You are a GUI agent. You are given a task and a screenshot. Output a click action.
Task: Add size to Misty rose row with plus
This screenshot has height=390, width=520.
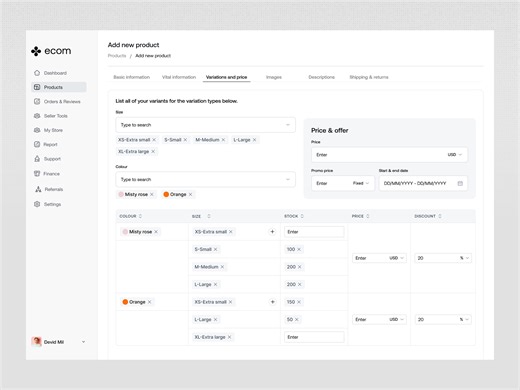[x=272, y=232]
